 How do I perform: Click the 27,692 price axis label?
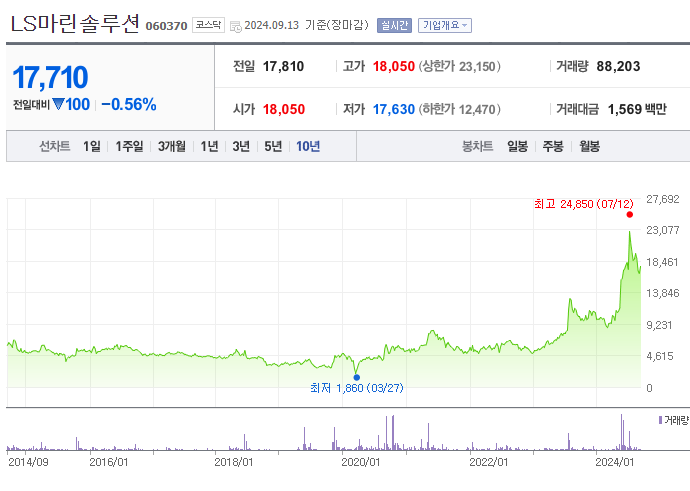(663, 199)
